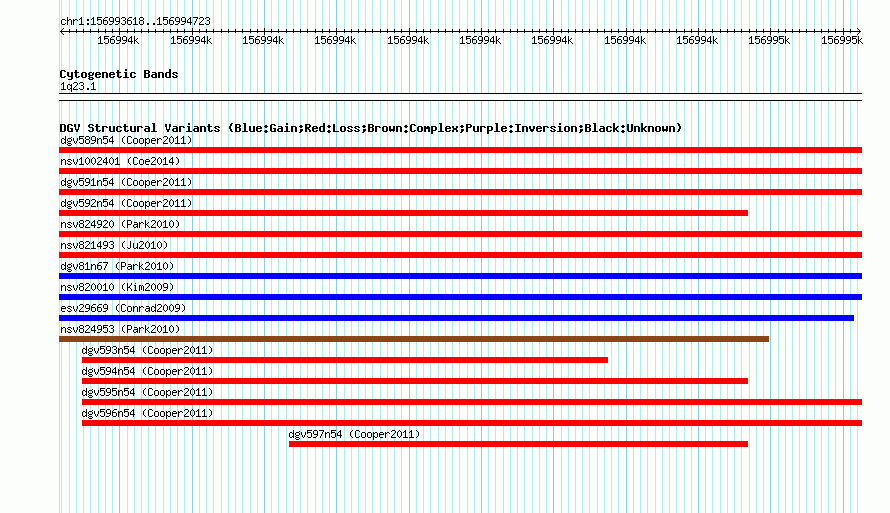The height and width of the screenshot is (513, 890).
Task: Click the red bar of nsv824920
Action: pos(460,234)
